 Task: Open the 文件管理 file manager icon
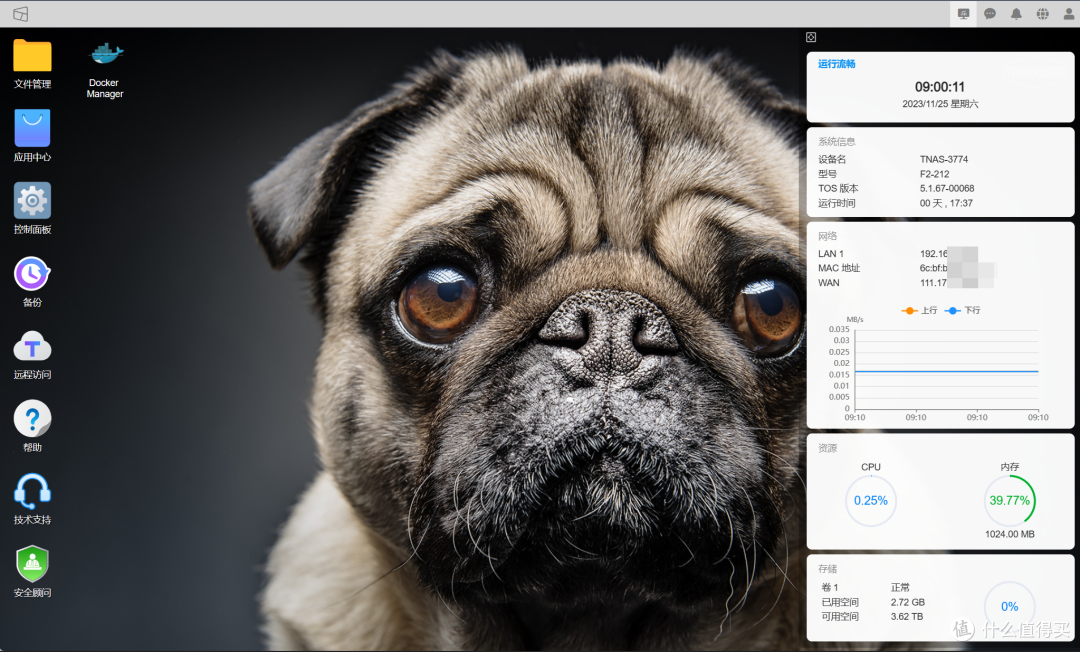pos(32,56)
